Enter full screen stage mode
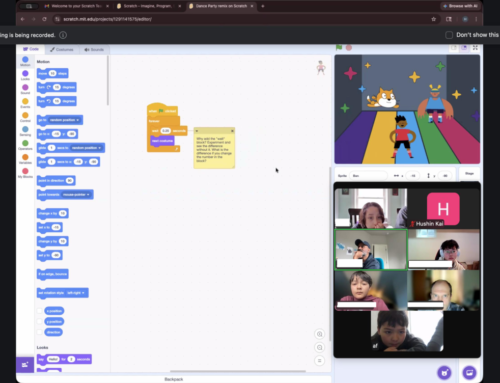The height and width of the screenshot is (383, 500). (x=475, y=48)
